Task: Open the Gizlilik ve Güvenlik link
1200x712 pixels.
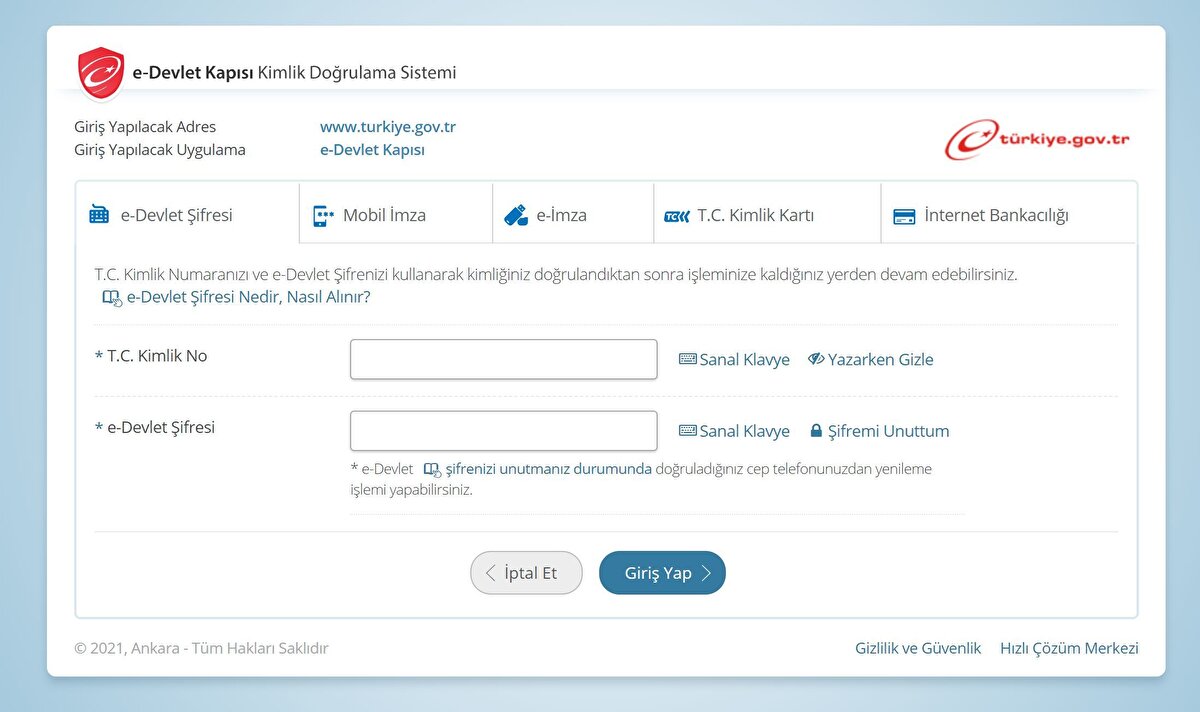Action: (918, 648)
